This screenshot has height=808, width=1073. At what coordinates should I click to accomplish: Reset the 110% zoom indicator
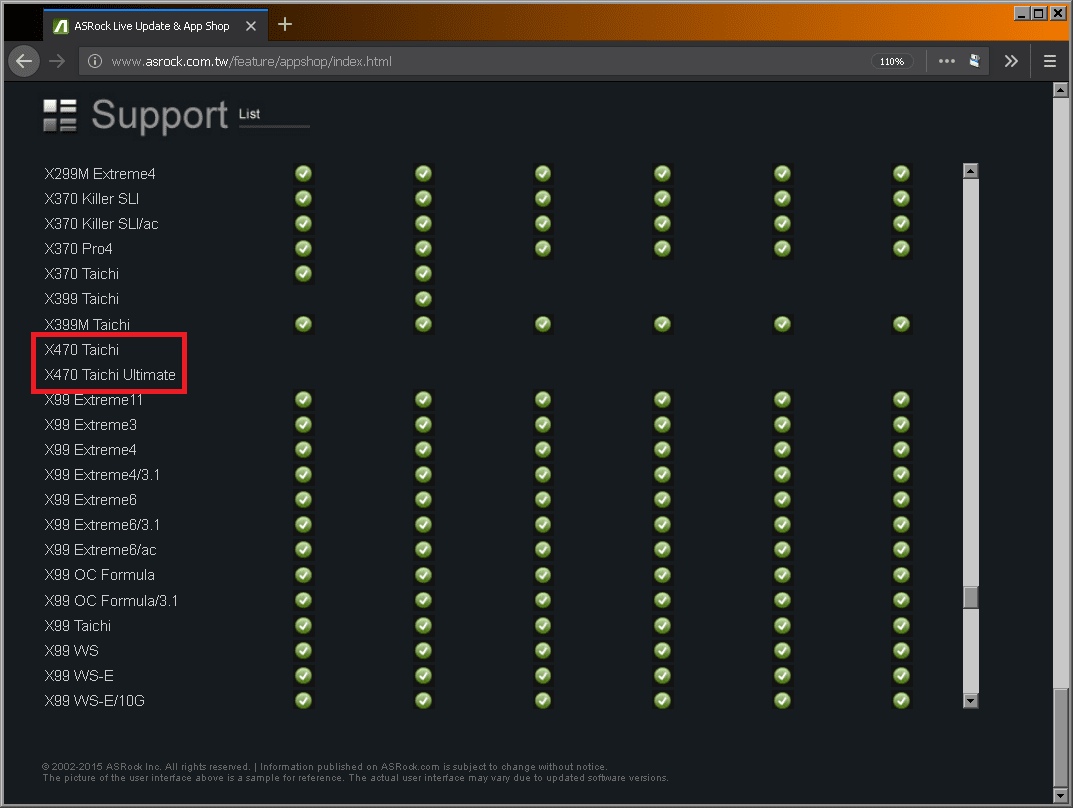(892, 62)
